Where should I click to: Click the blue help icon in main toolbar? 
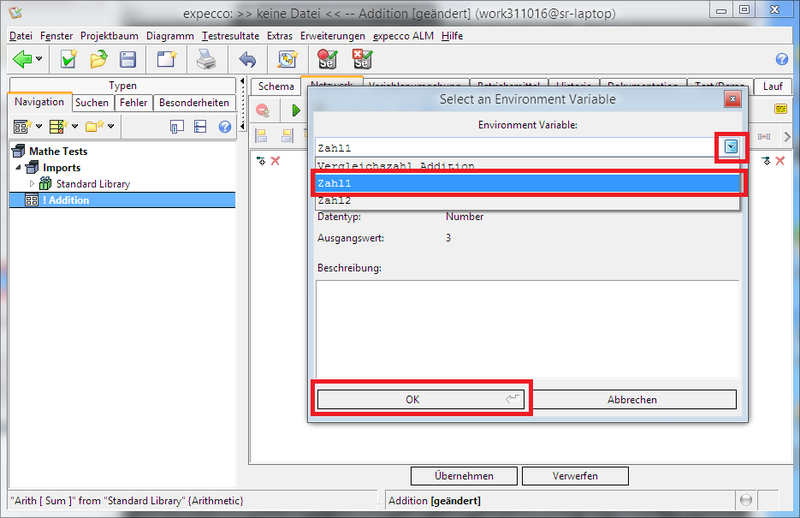point(782,59)
